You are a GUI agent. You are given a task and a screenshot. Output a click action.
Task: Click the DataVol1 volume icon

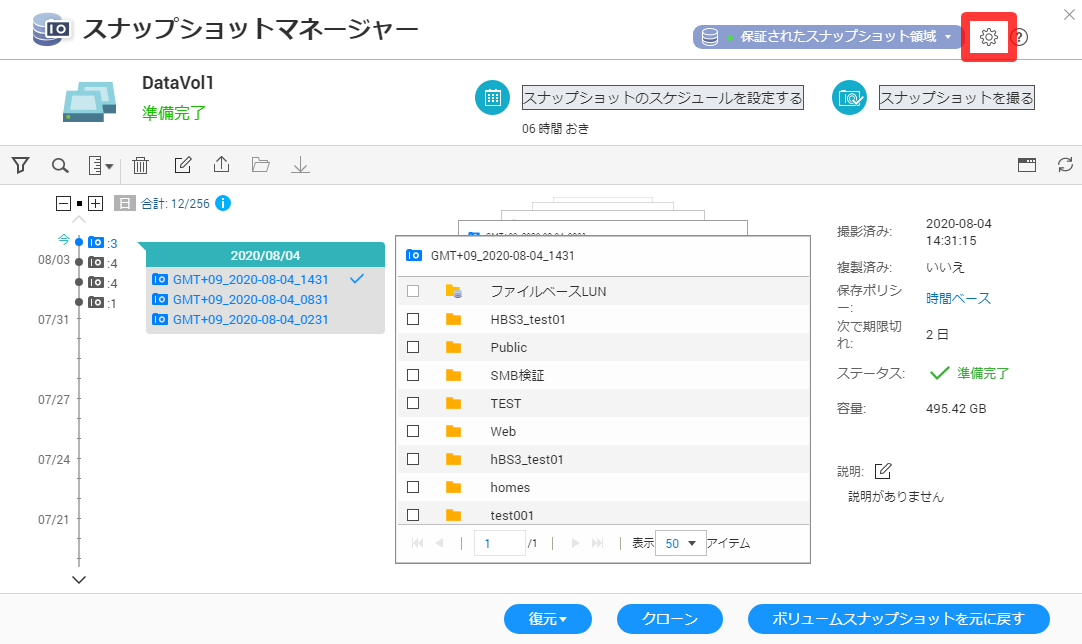tap(90, 102)
